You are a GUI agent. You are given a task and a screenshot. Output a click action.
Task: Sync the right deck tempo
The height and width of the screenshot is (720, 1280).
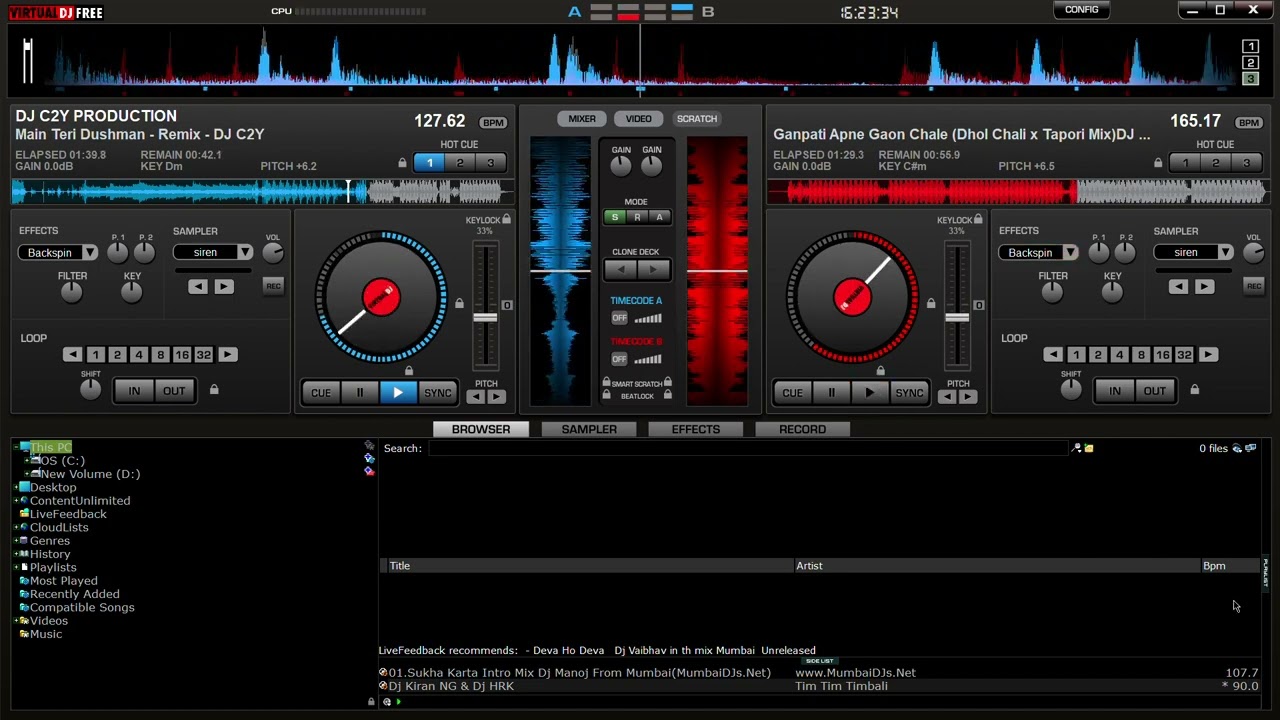909,393
